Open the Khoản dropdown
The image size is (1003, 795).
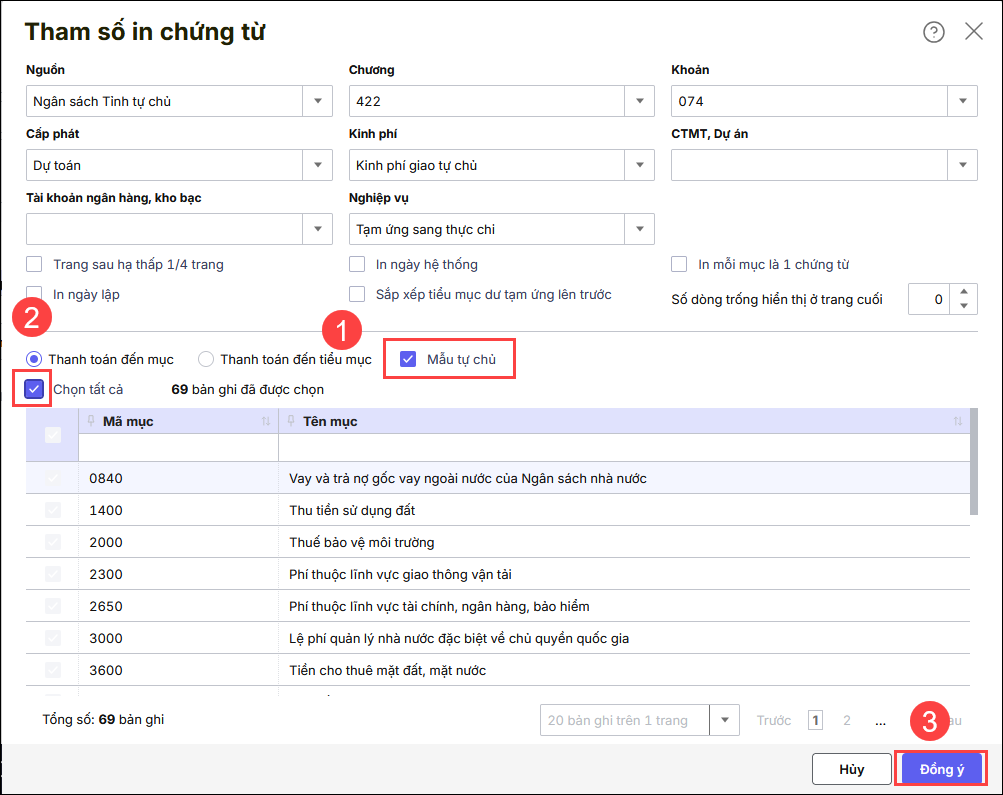(963, 101)
